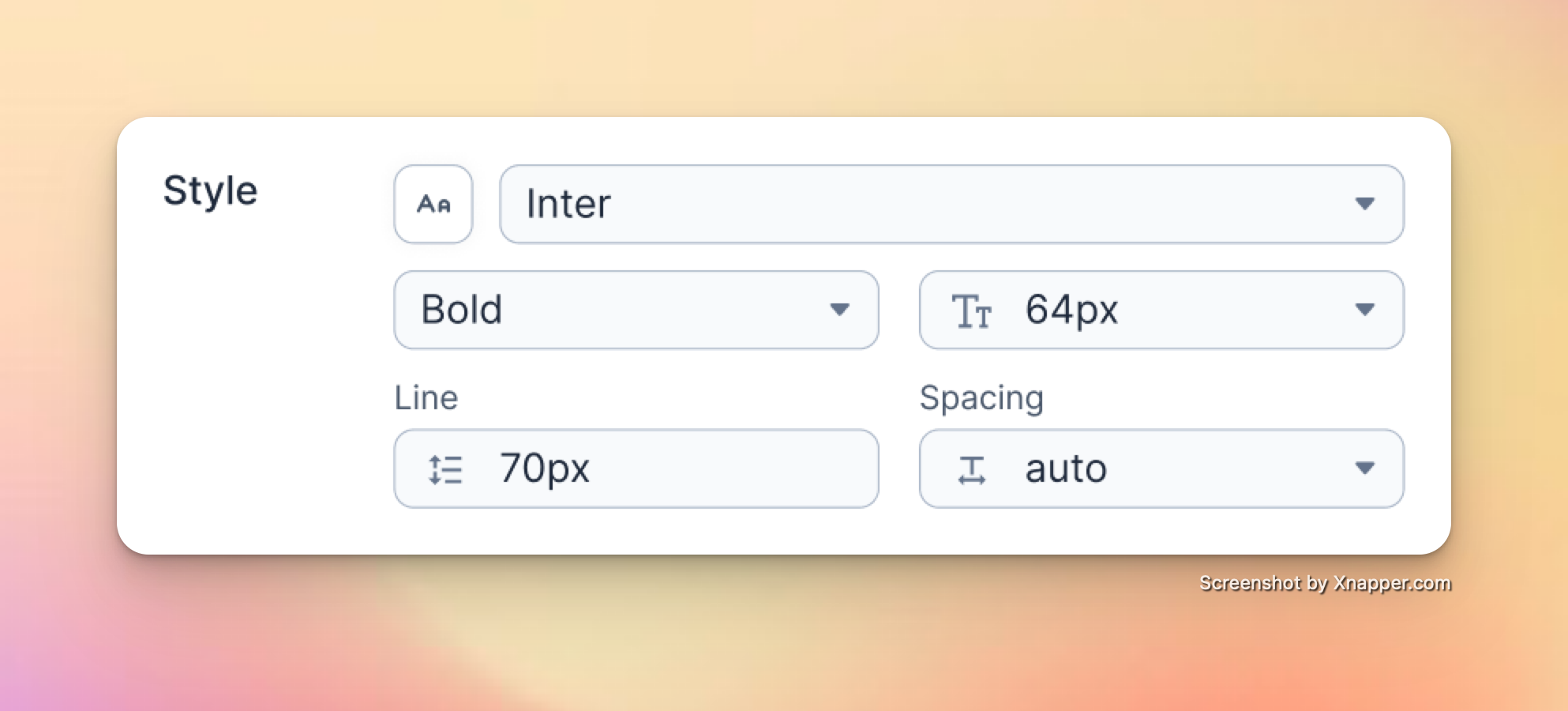Click the letter spacing icon
This screenshot has height=711, width=1568.
click(971, 469)
